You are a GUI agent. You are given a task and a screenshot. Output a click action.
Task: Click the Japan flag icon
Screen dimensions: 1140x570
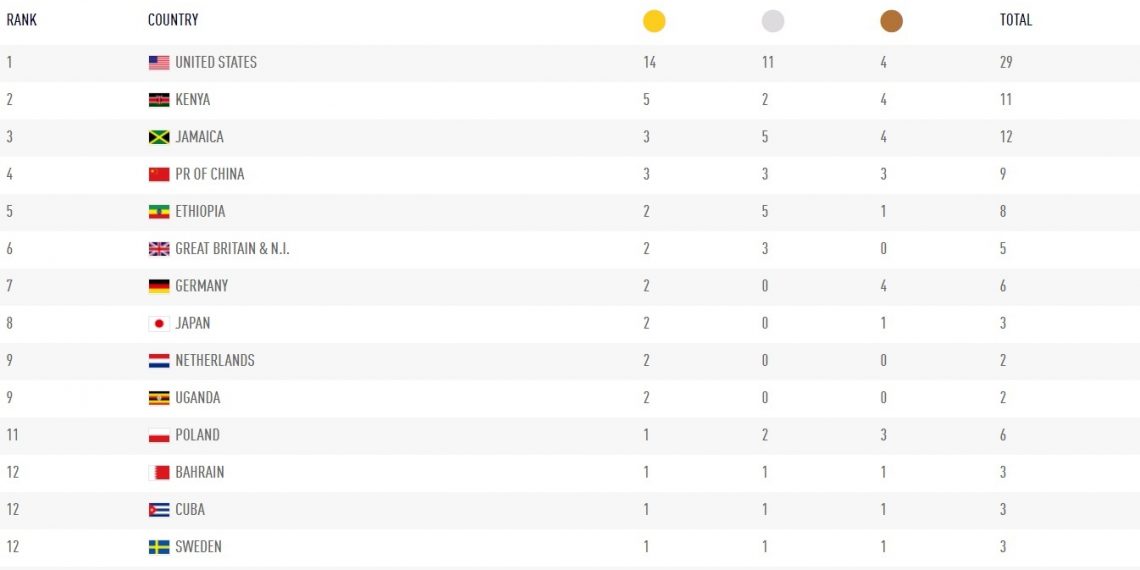(x=159, y=323)
